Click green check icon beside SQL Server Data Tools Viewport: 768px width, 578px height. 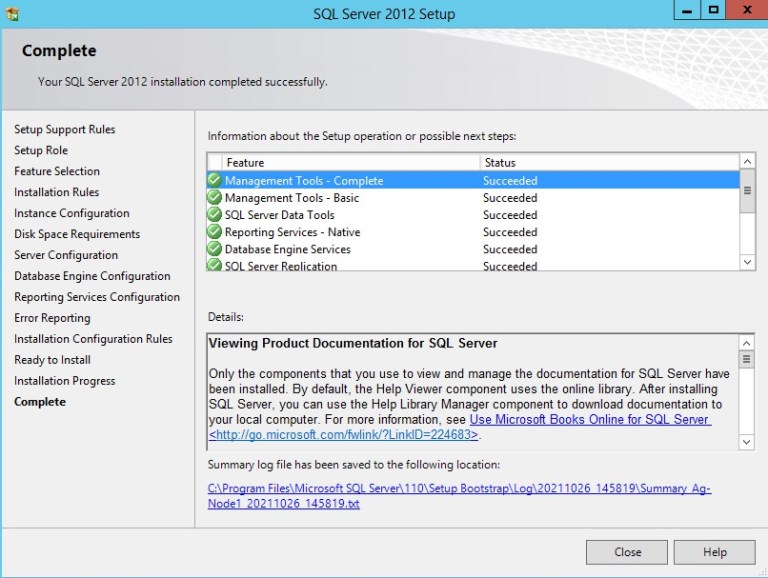pos(214,215)
